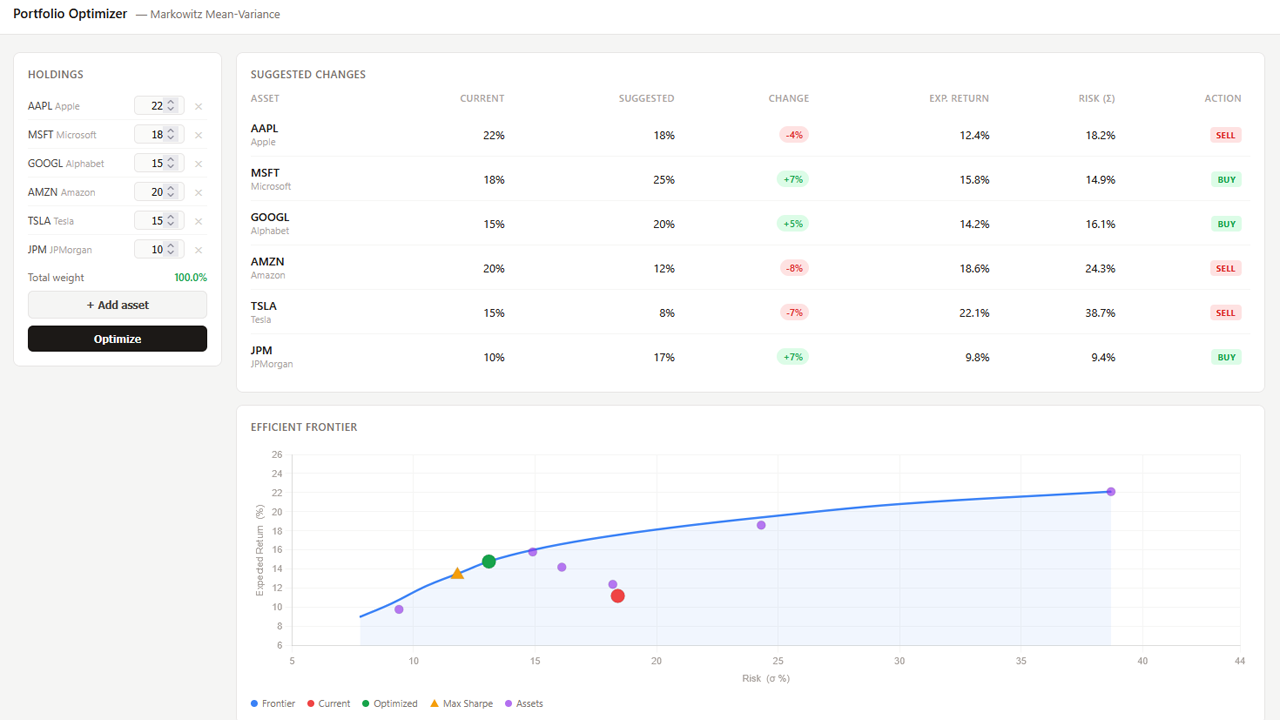Viewport: 1280px width, 720px height.
Task: Click the GOOGL weight spinner arrows
Action: click(x=171, y=164)
